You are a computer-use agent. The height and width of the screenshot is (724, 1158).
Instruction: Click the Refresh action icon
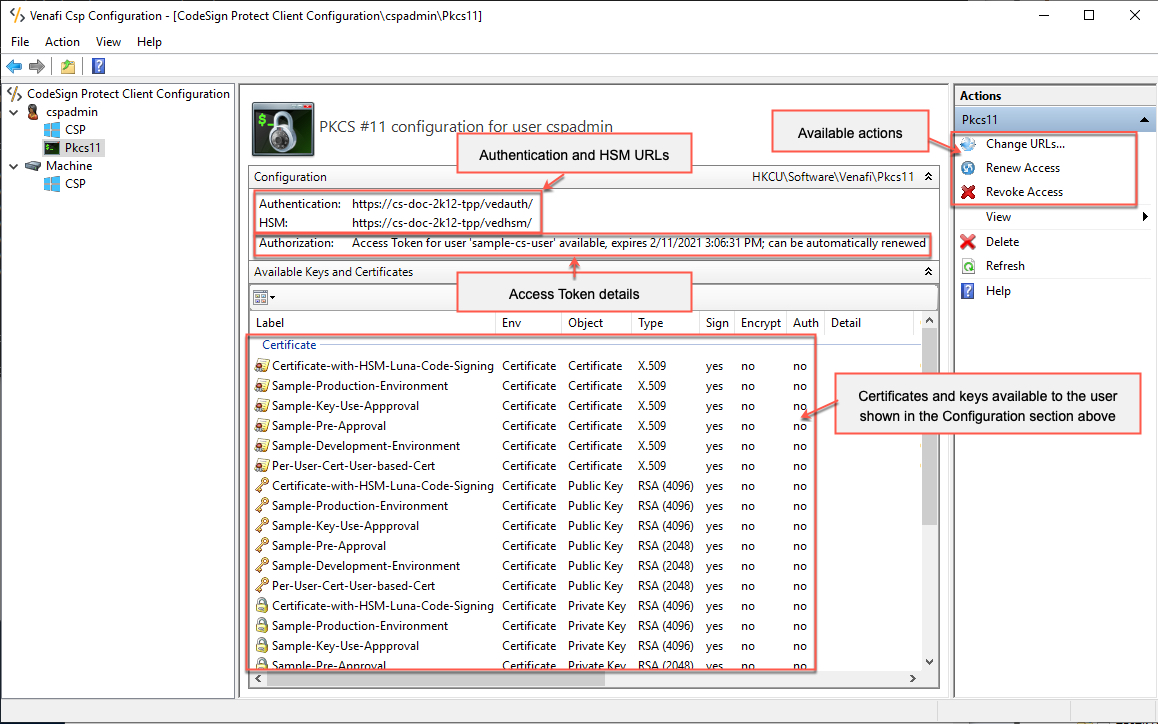[966, 265]
